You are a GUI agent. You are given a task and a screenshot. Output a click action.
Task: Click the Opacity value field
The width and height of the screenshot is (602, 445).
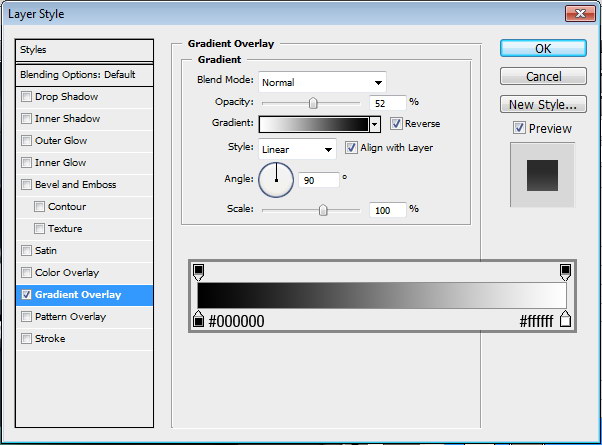click(x=387, y=103)
